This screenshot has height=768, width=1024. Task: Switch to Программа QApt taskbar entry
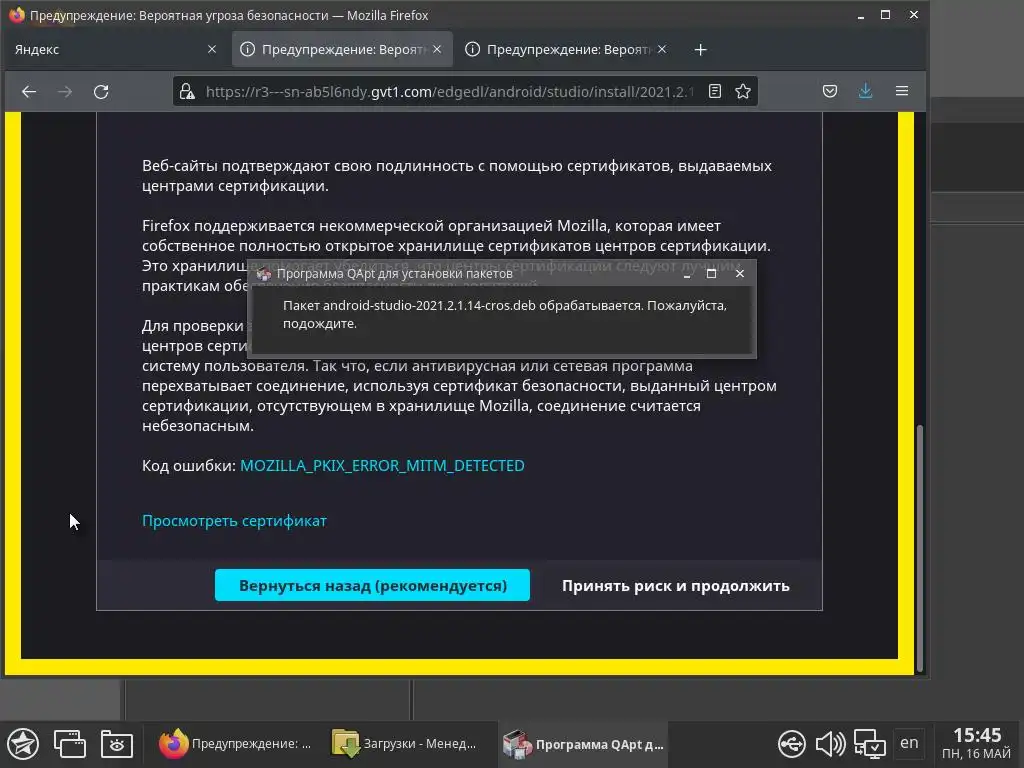(583, 744)
